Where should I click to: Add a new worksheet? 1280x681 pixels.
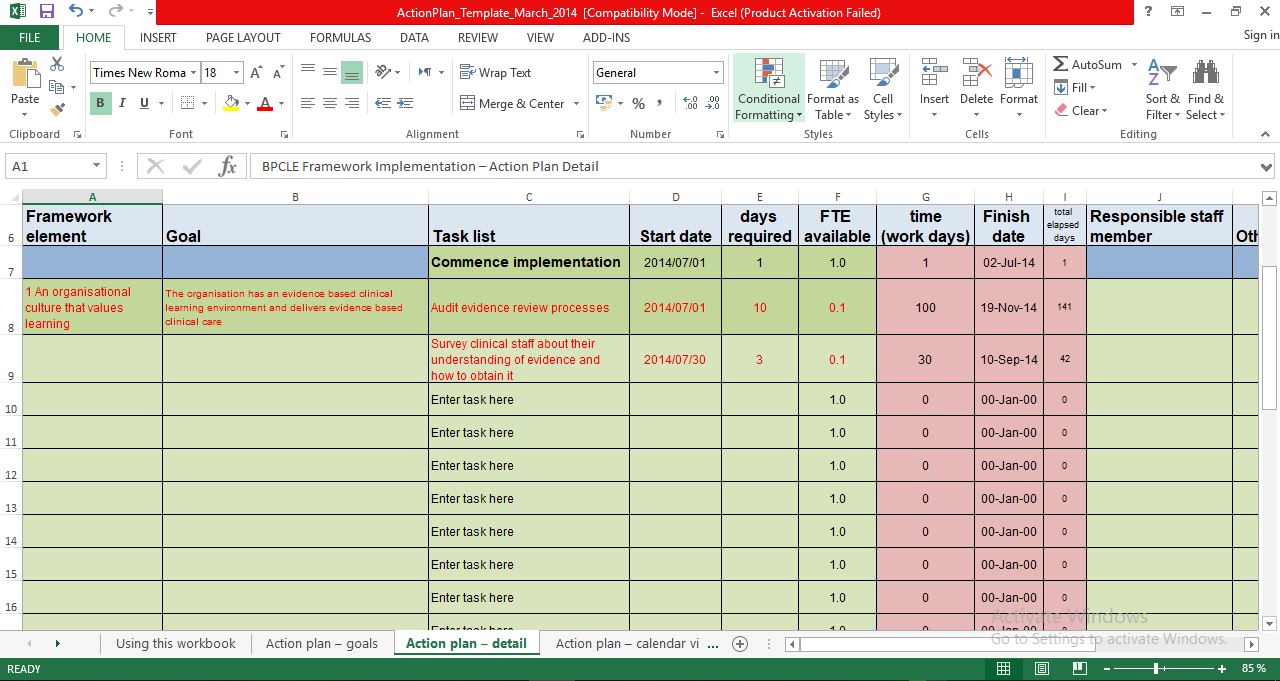pyautogui.click(x=740, y=643)
